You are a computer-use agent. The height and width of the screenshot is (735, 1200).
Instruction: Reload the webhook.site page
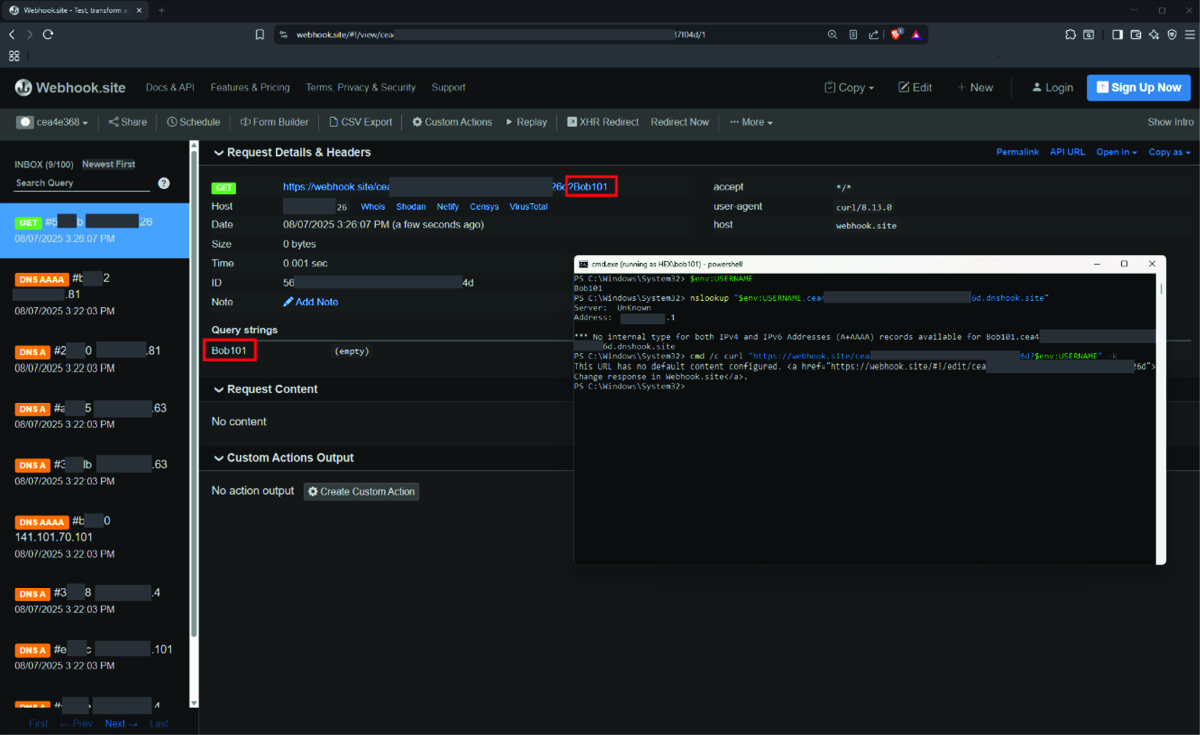tap(48, 34)
